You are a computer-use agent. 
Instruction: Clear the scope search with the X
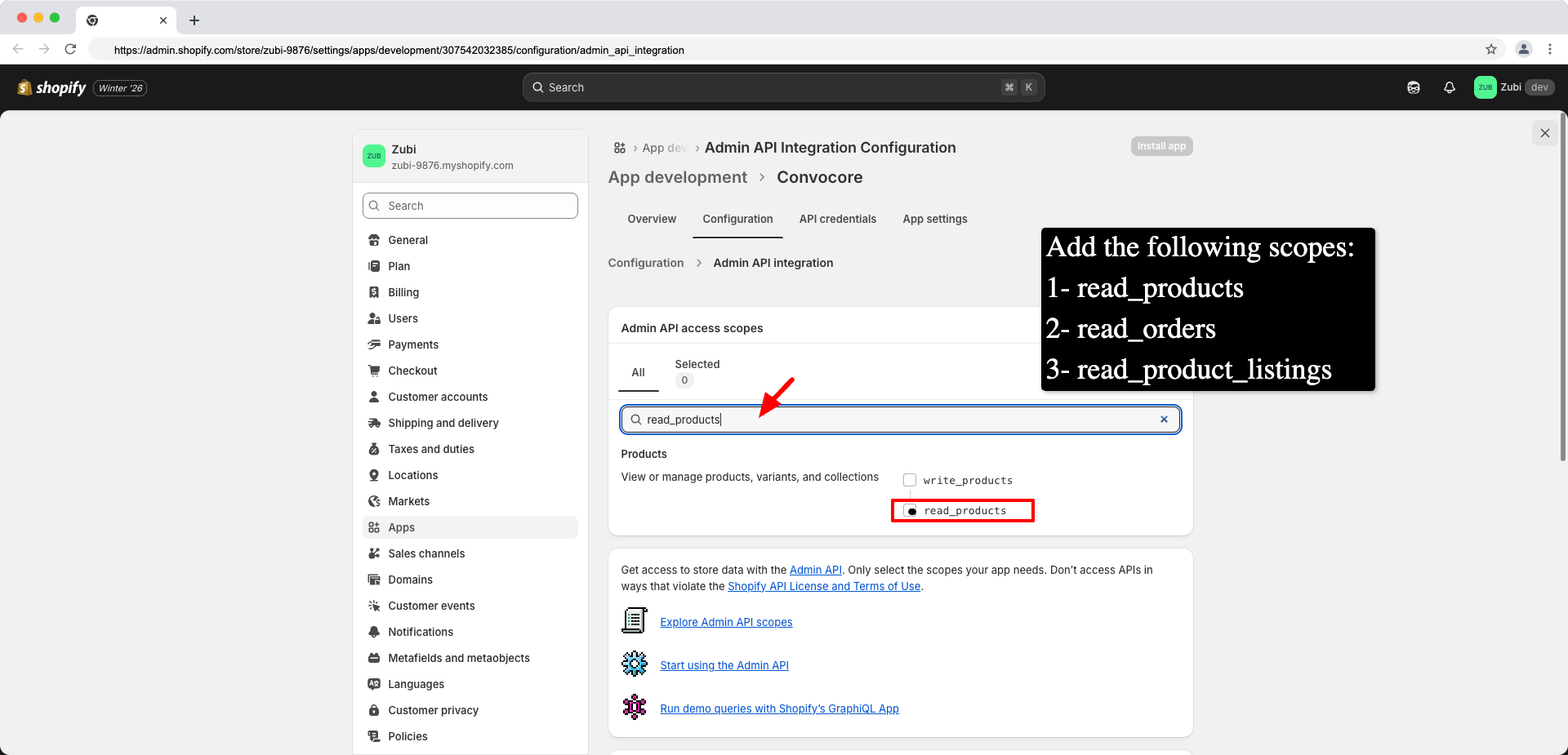coord(1164,420)
